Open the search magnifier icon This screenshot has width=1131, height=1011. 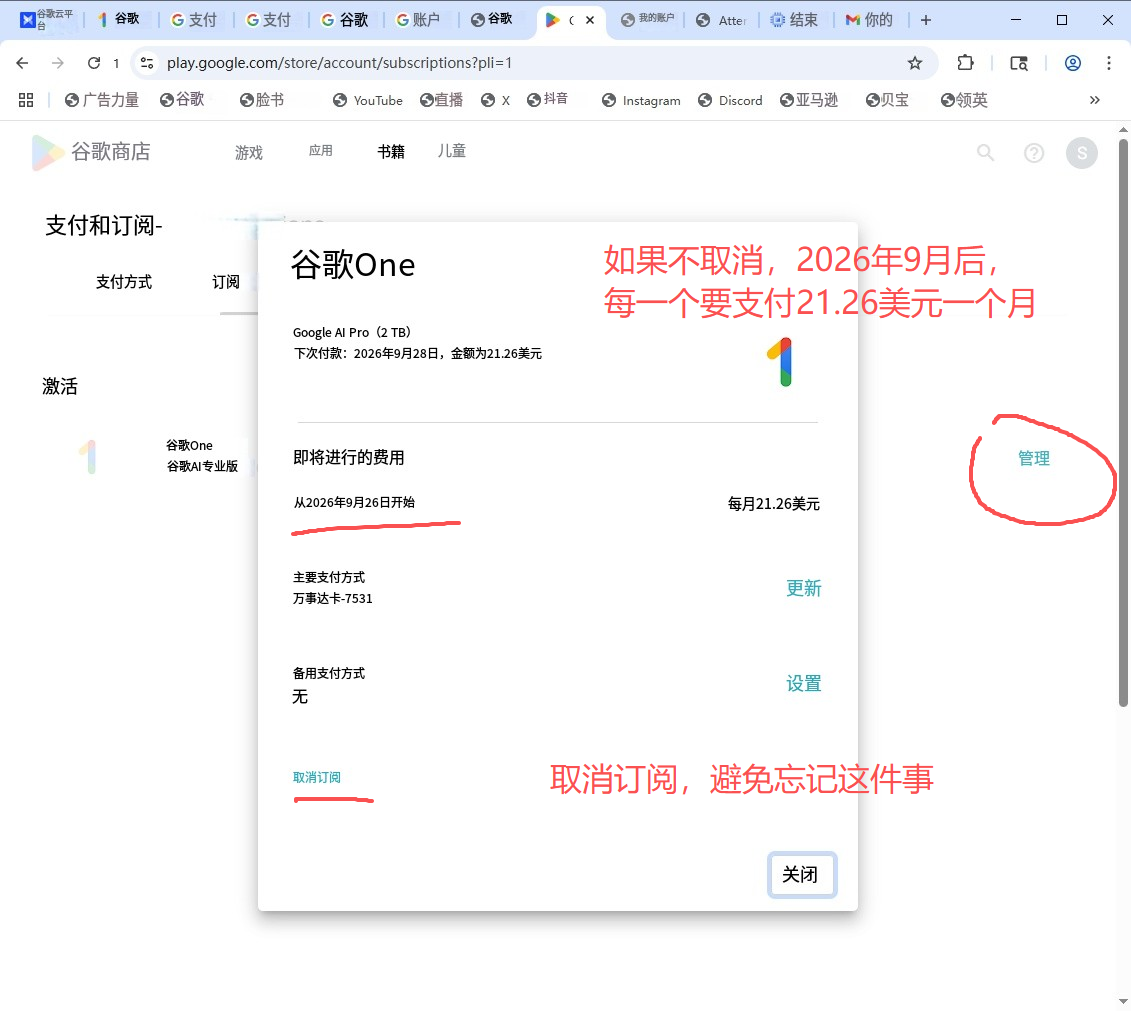[x=986, y=153]
